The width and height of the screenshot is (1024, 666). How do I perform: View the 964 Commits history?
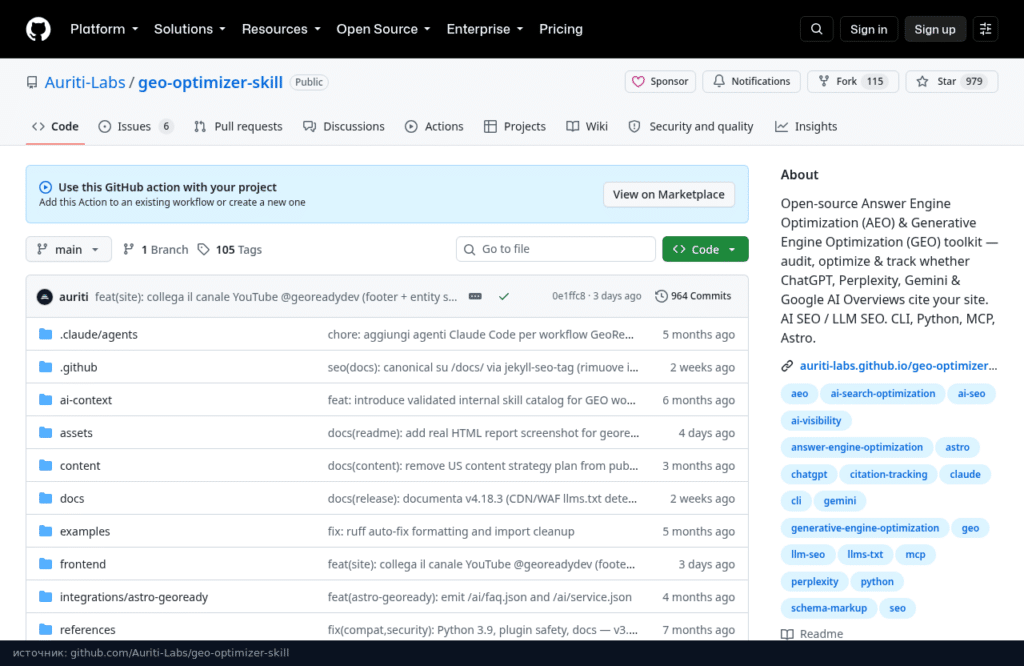click(693, 296)
